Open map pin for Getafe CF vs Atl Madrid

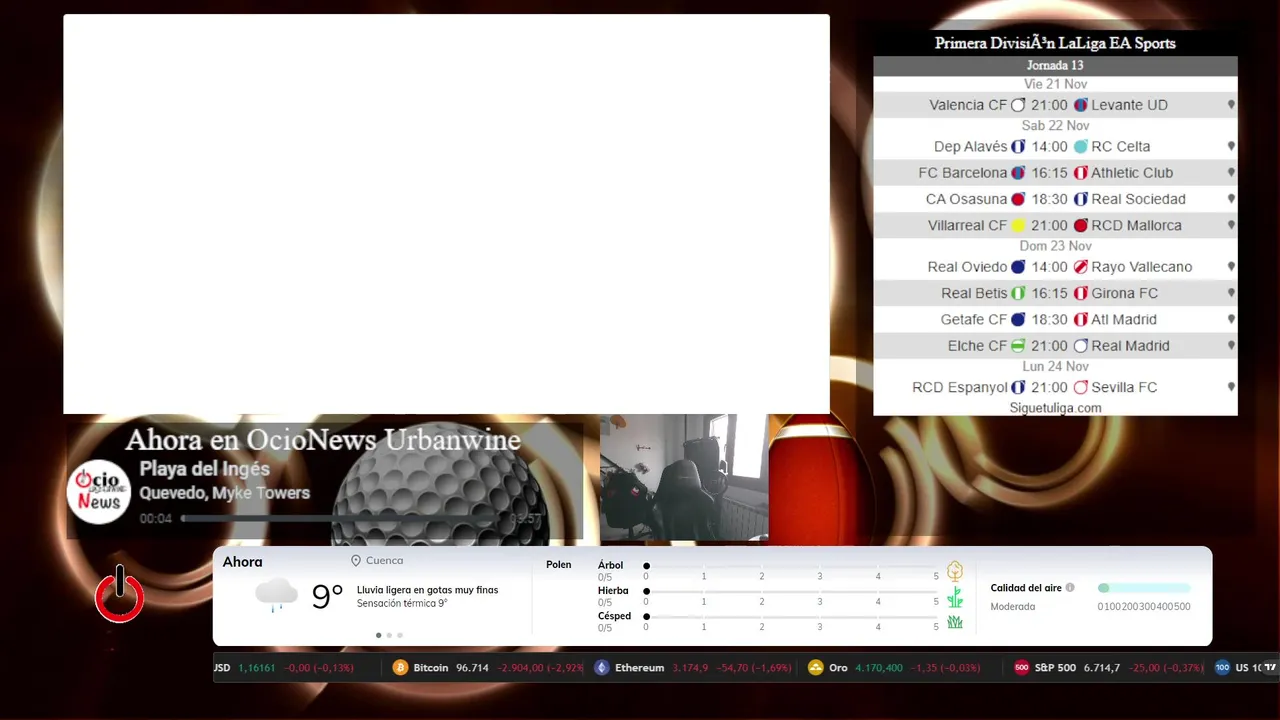(1231, 320)
